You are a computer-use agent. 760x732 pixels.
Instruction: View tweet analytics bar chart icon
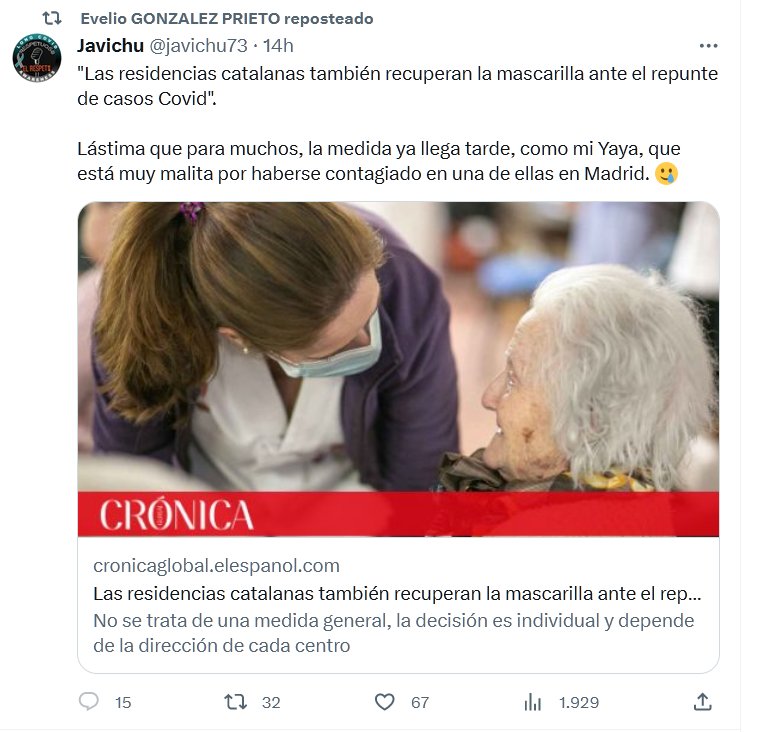[532, 701]
